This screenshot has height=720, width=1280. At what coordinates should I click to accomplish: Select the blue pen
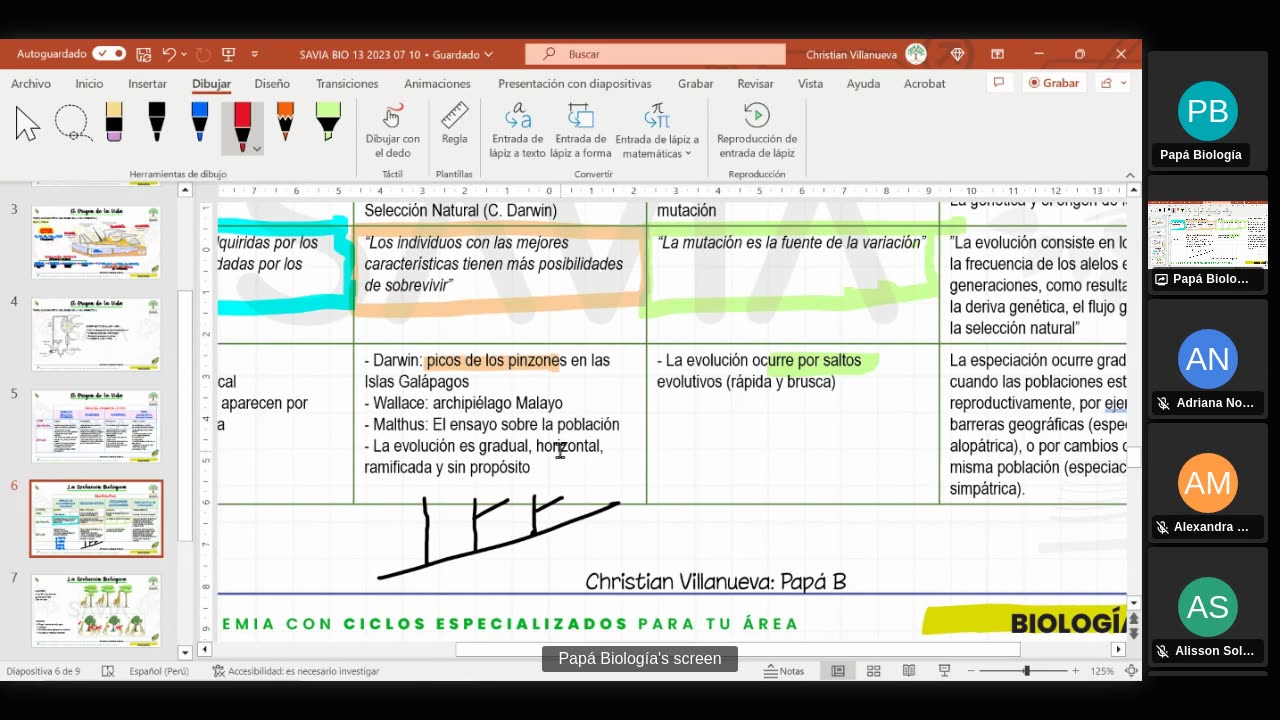[199, 122]
